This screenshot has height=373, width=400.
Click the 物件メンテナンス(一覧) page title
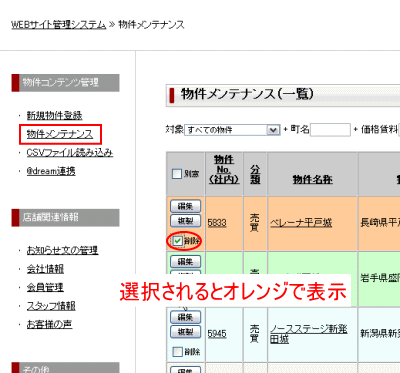tap(247, 94)
